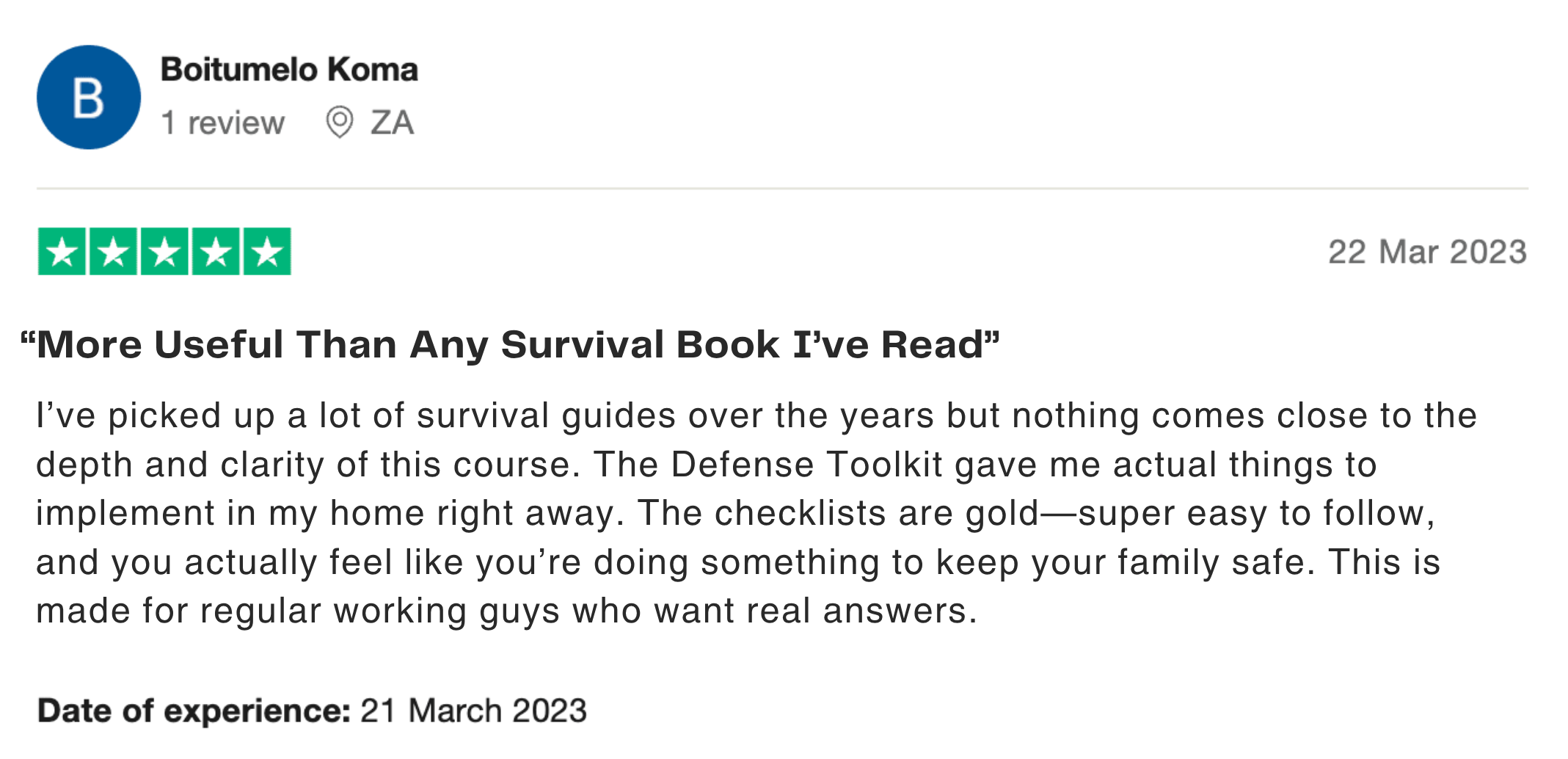1568x759 pixels.
Task: Click the first green rating star
Action: click(62, 252)
